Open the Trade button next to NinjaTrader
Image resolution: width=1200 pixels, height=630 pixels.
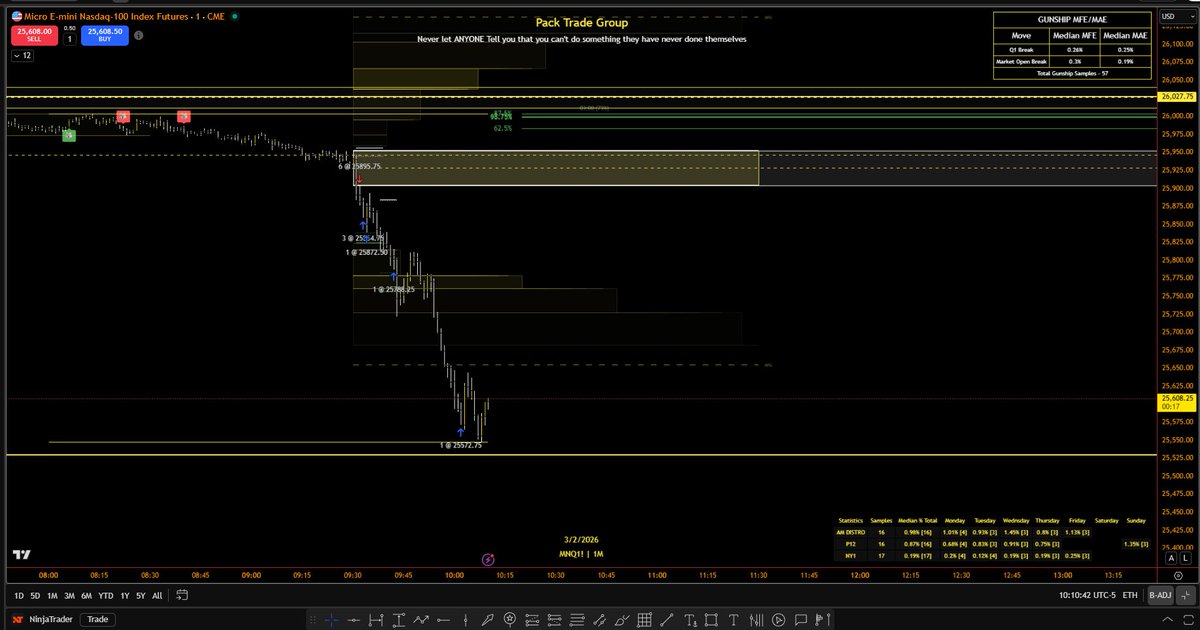[x=98, y=620]
